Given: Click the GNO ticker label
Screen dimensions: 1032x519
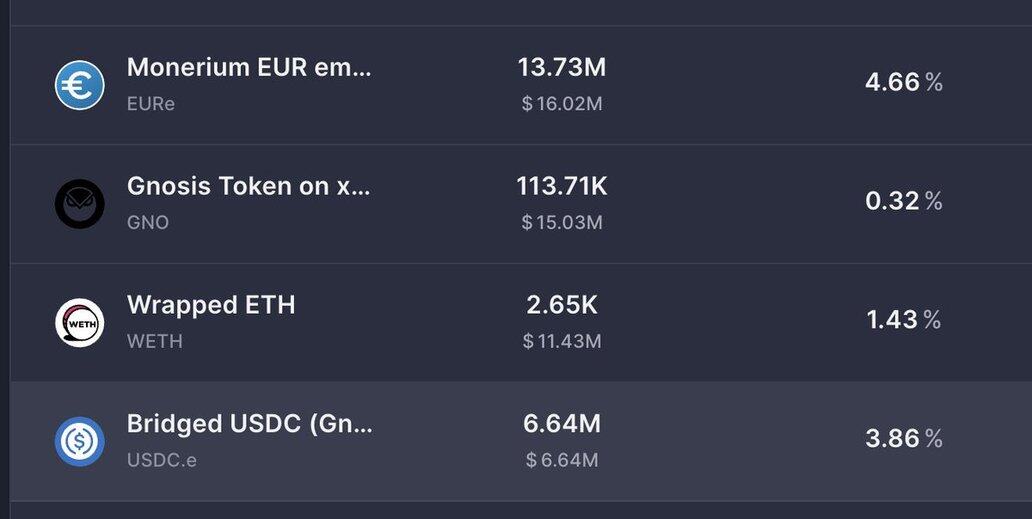Looking at the screenshot, I should tap(147, 222).
